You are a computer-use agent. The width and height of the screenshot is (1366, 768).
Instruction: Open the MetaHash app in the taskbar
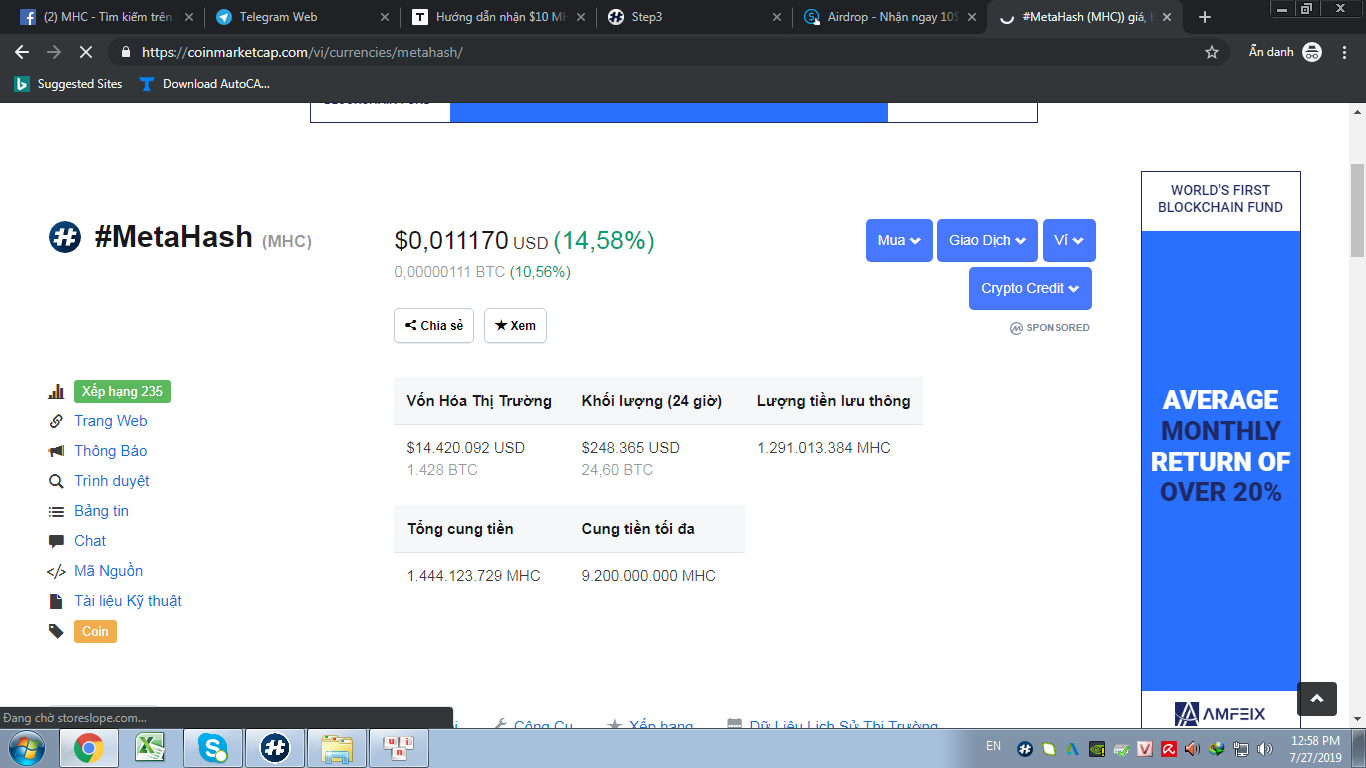click(275, 747)
